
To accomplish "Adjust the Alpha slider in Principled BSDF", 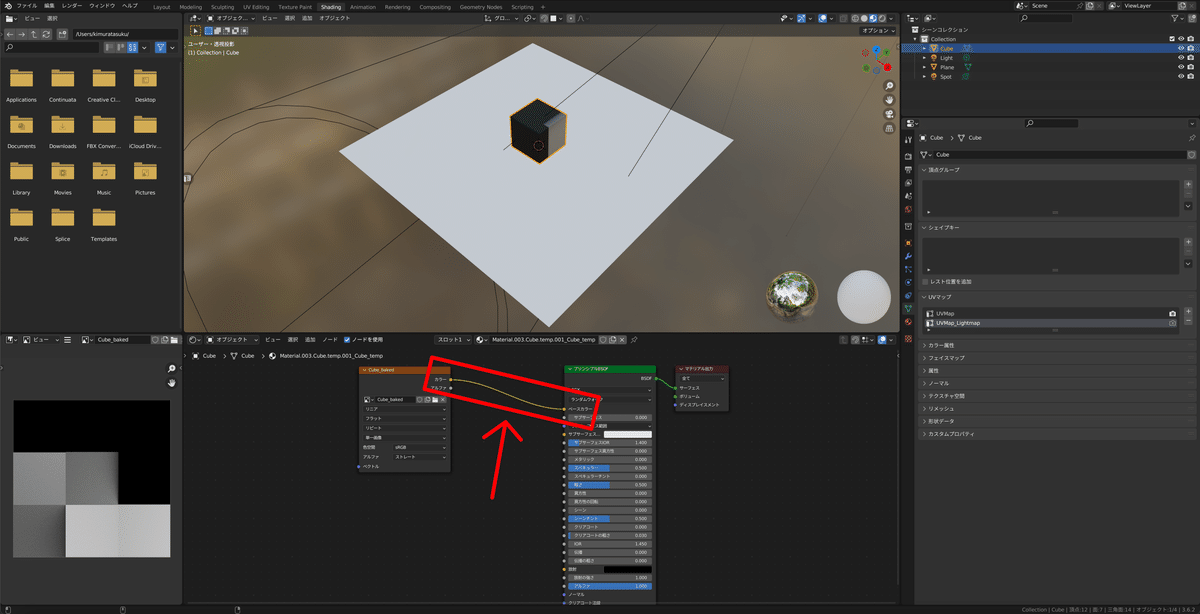I will coord(609,586).
